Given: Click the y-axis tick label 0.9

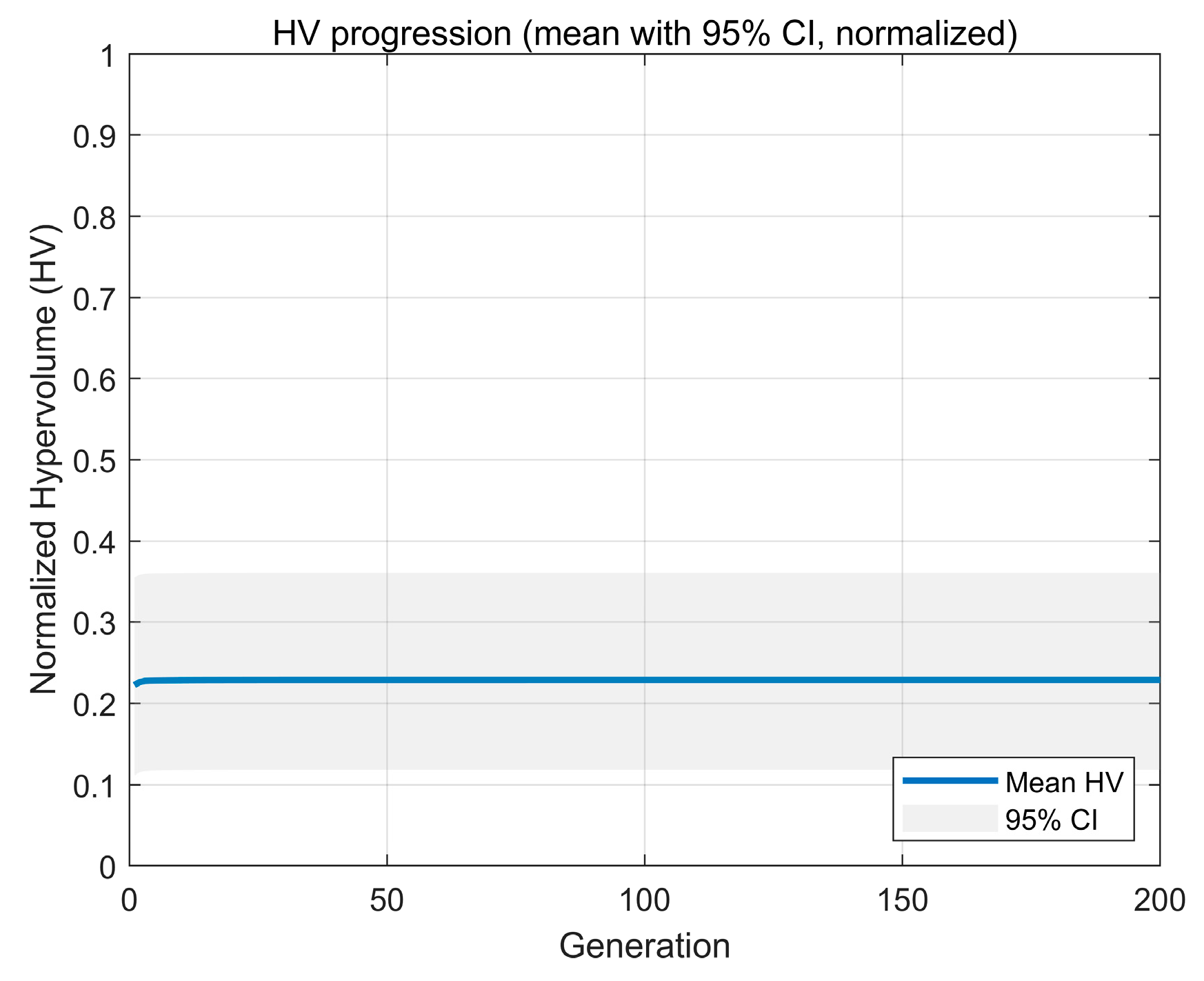Looking at the screenshot, I should [94, 136].
